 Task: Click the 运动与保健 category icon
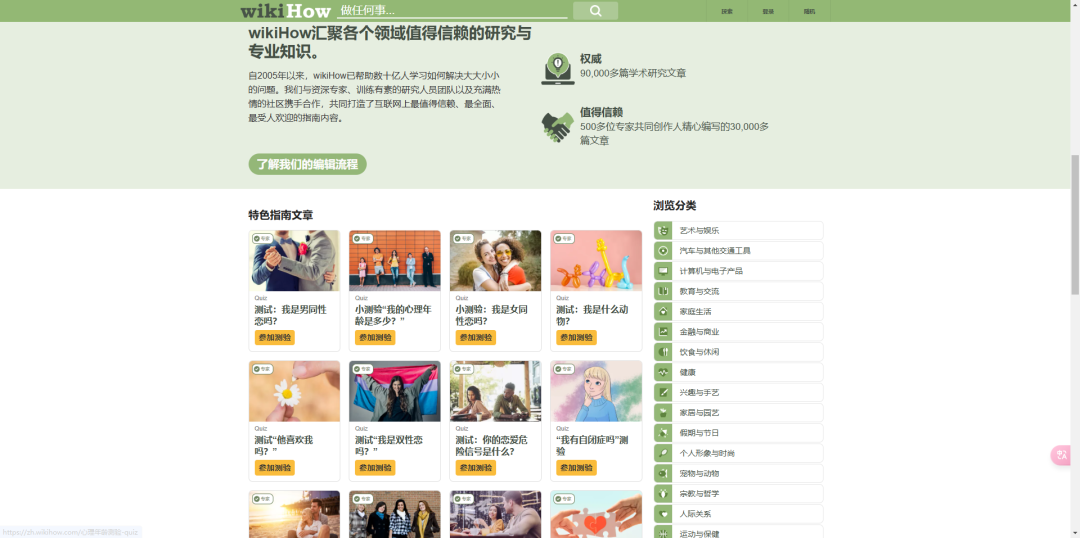(663, 532)
